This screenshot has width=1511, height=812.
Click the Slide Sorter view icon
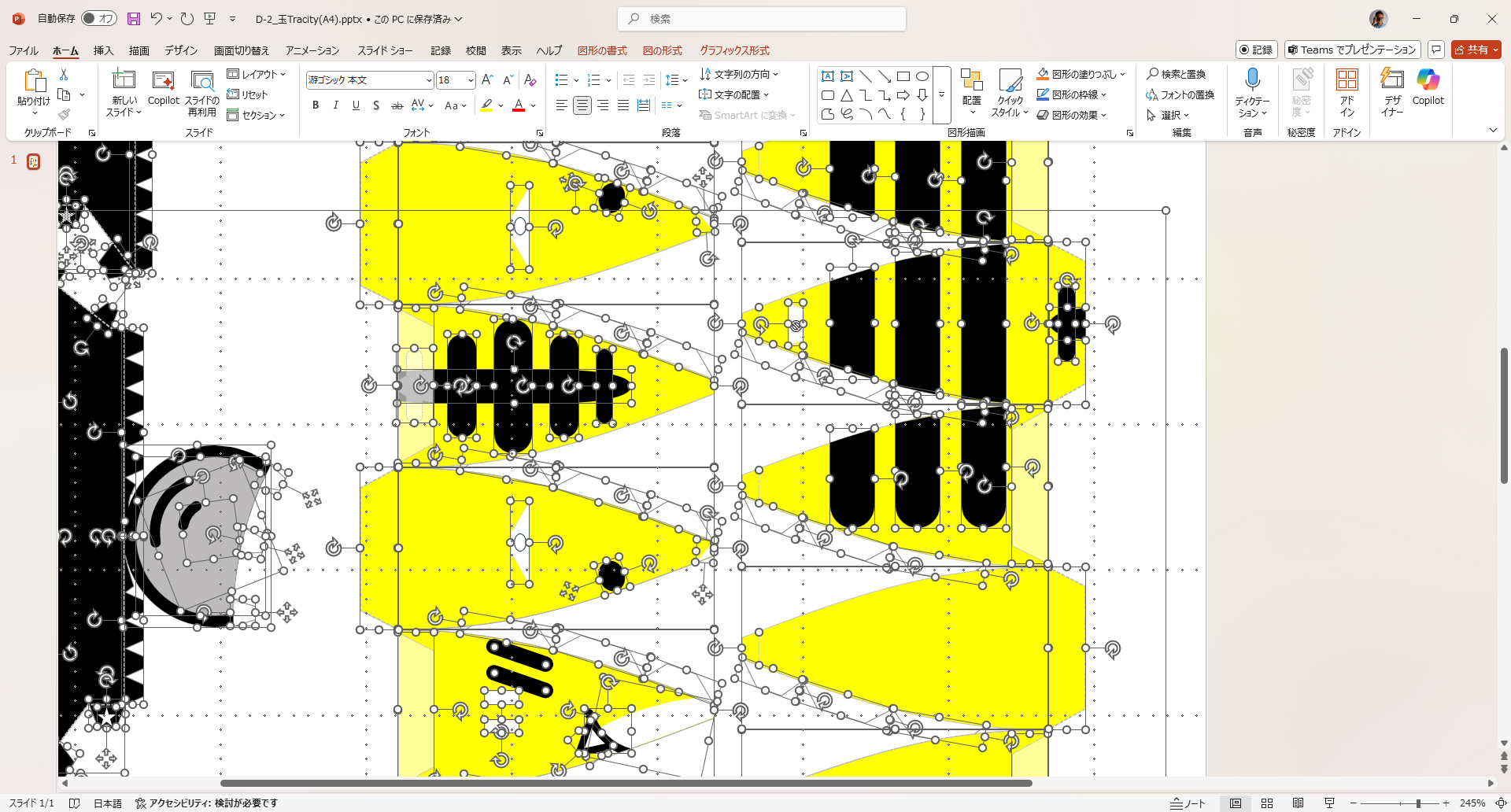[x=1267, y=803]
